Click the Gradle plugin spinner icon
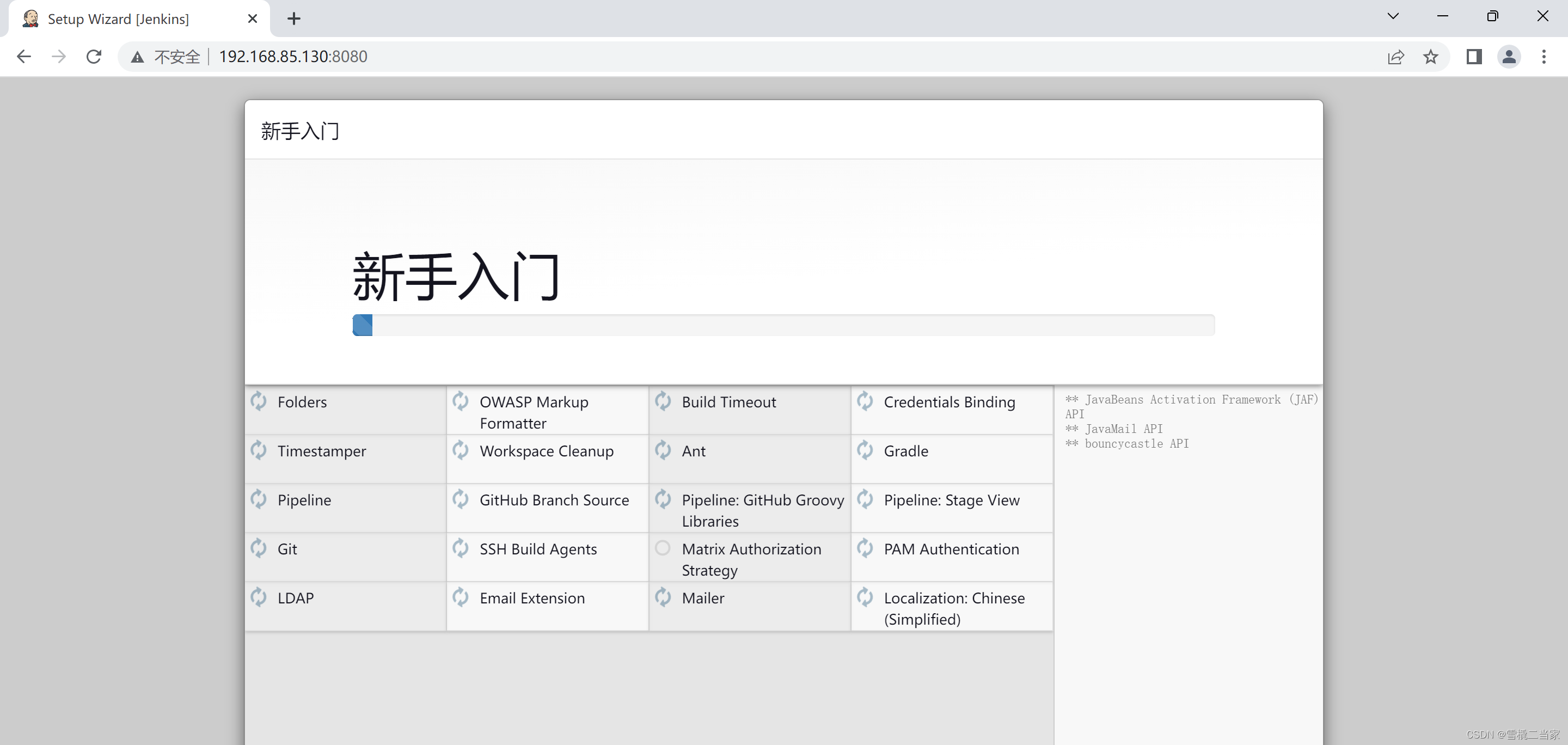This screenshot has height=745, width=1568. click(x=865, y=450)
